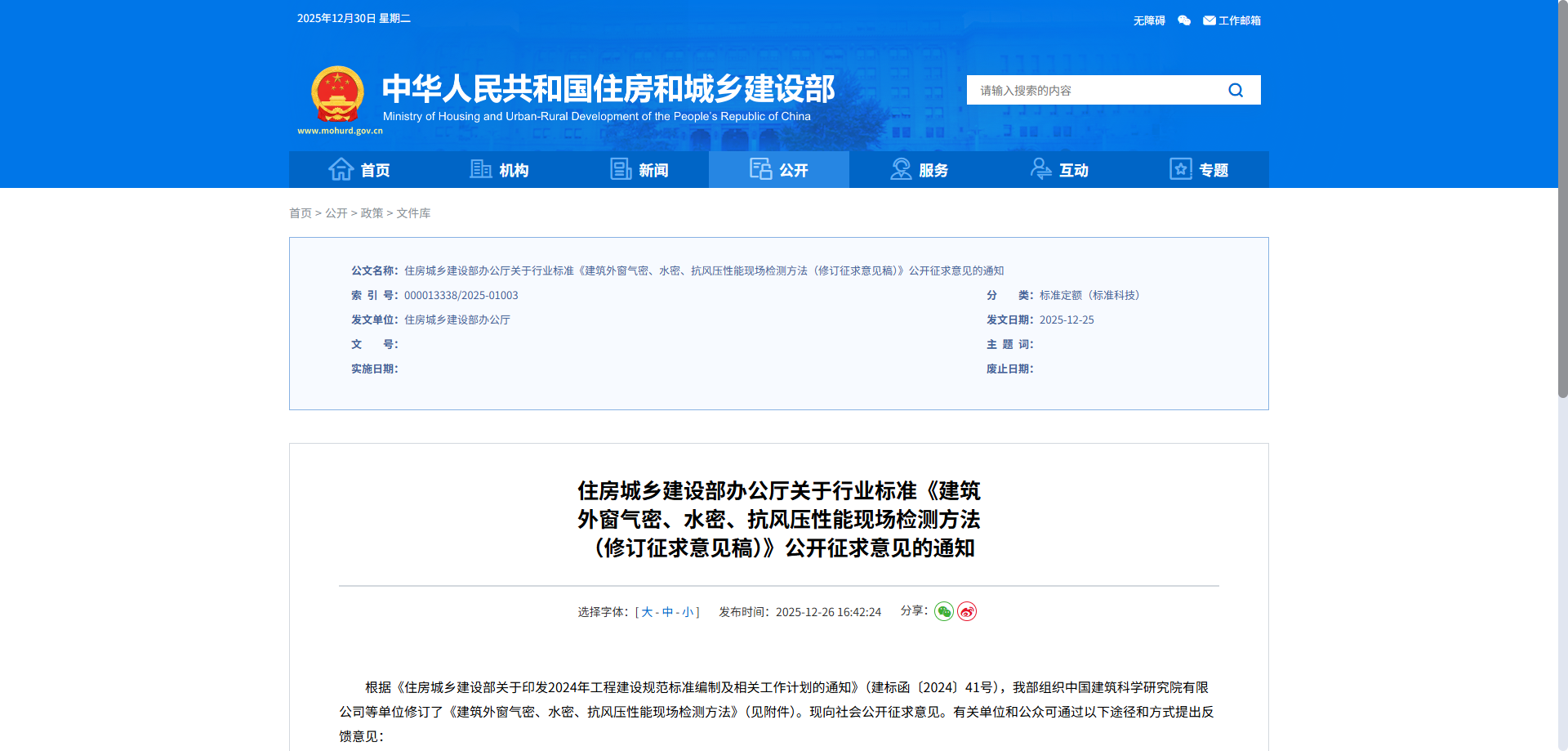
Task: Click the www.mohurd.gov.cn address
Action: click(x=341, y=129)
